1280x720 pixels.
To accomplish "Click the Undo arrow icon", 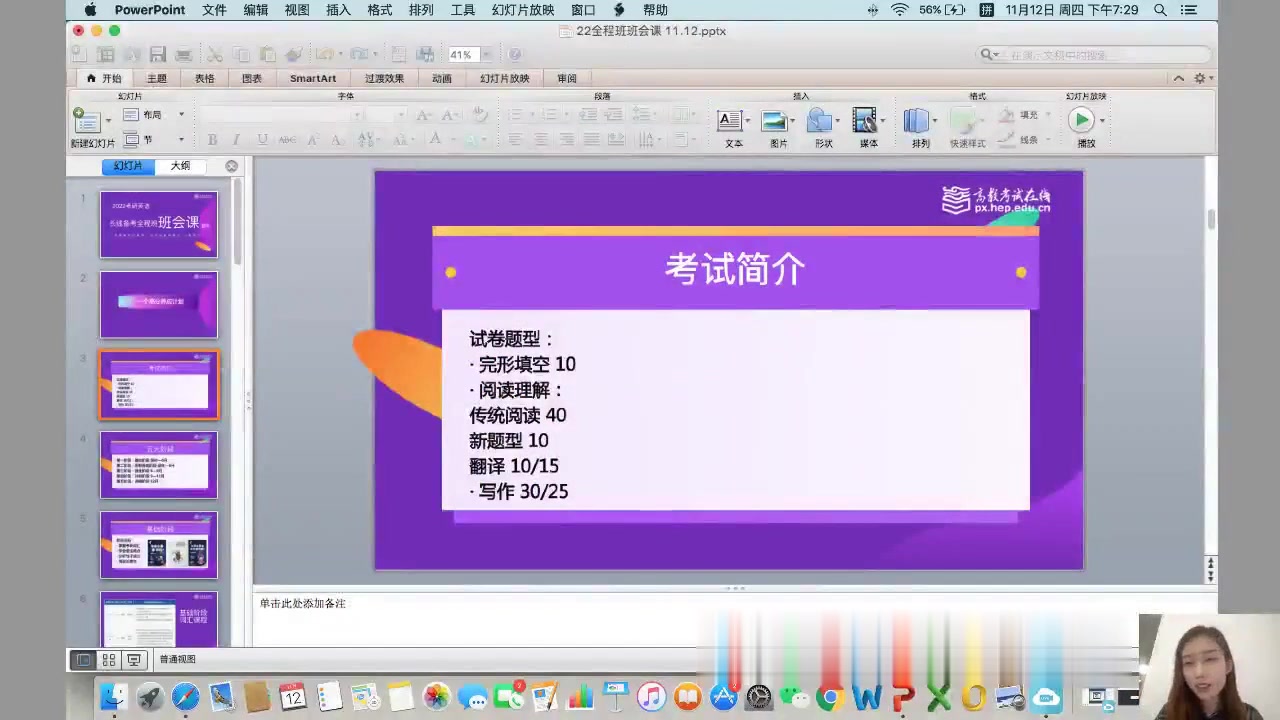I will click(324, 54).
